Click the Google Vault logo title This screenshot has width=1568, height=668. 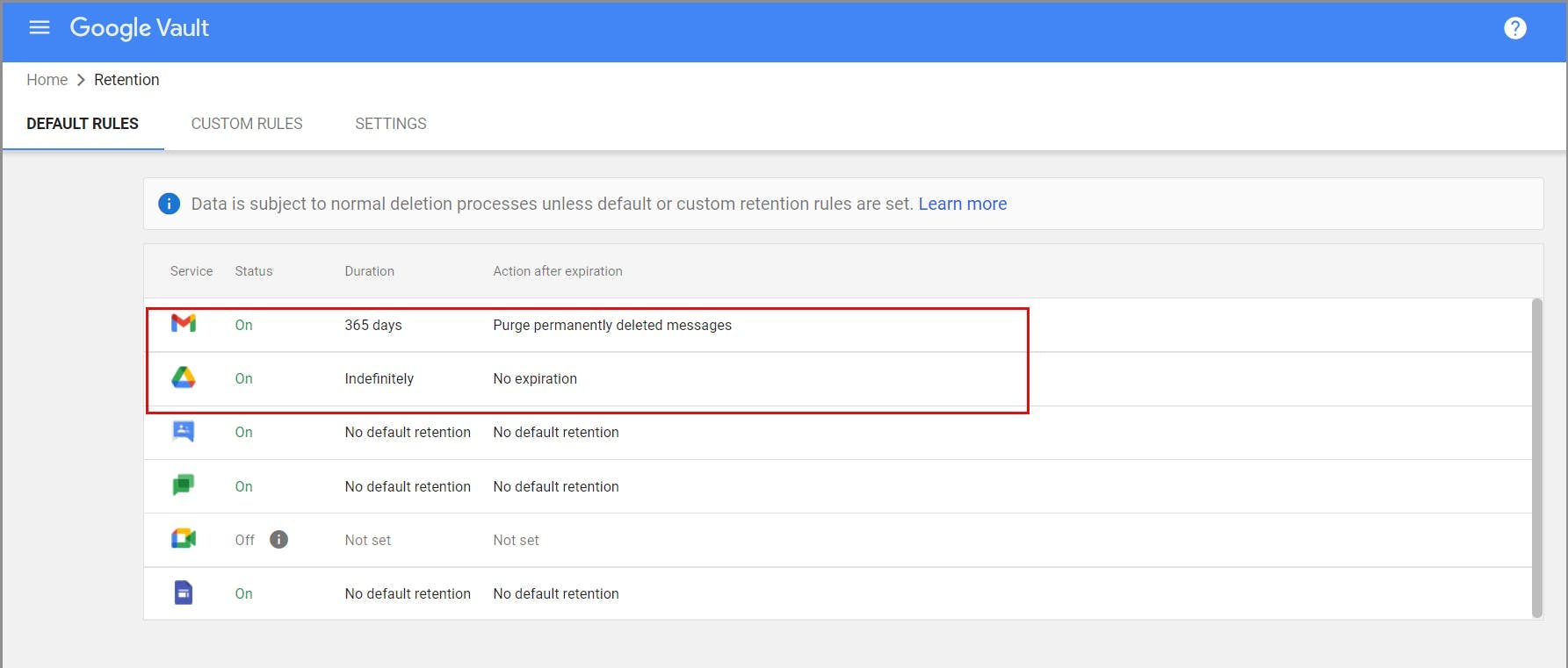point(139,28)
